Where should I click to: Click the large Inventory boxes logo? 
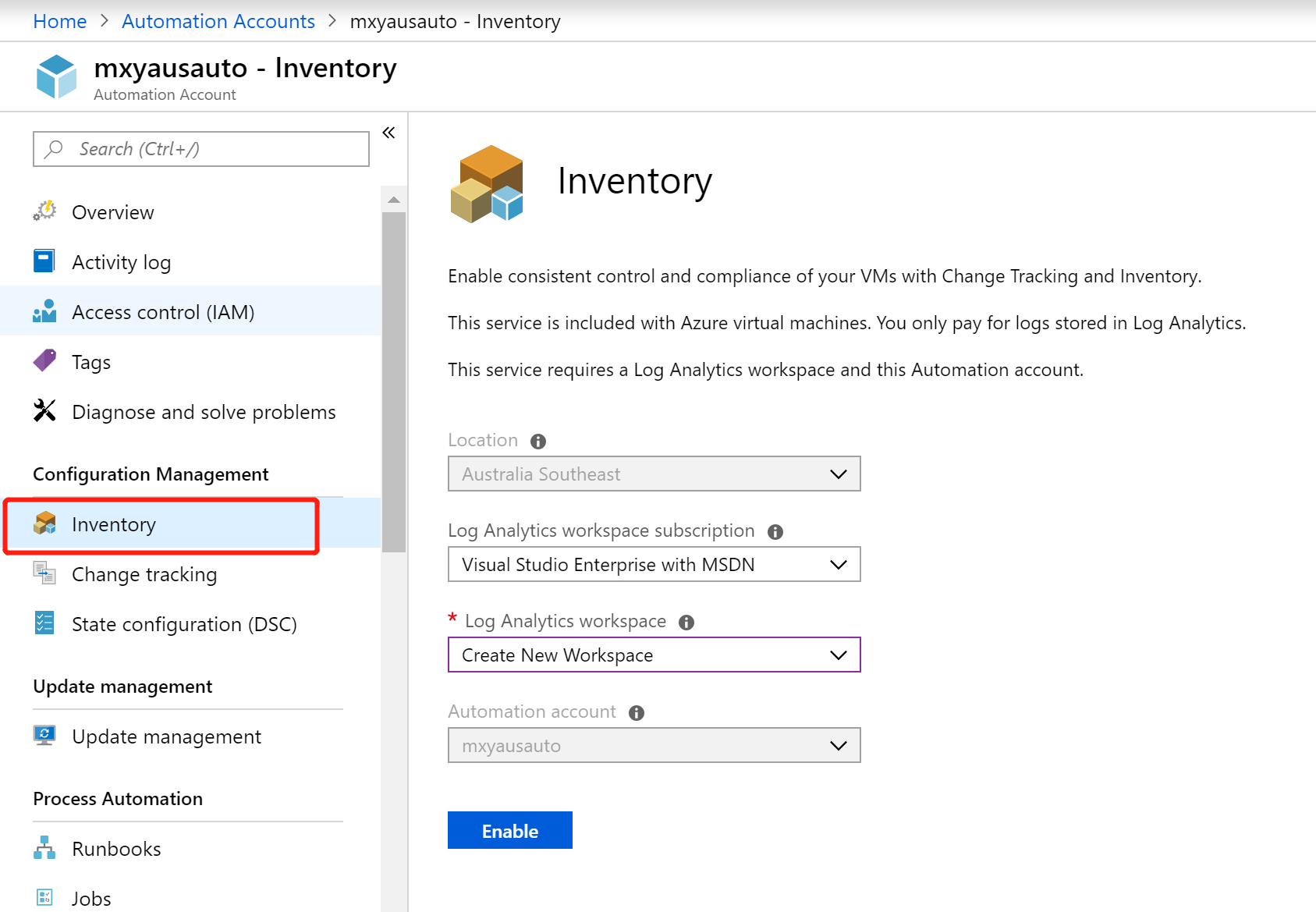coord(487,184)
